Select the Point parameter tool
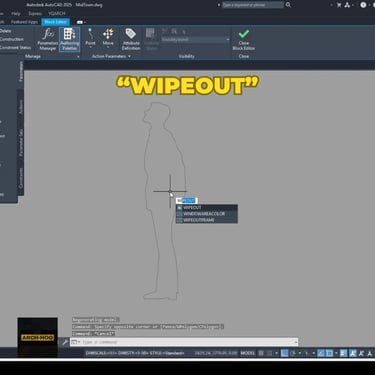 coord(90,37)
